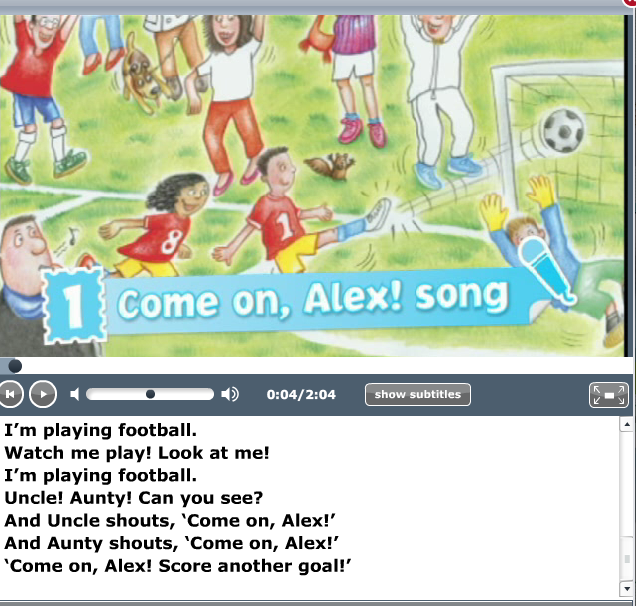Click the red close button at top corner

(630, 2)
